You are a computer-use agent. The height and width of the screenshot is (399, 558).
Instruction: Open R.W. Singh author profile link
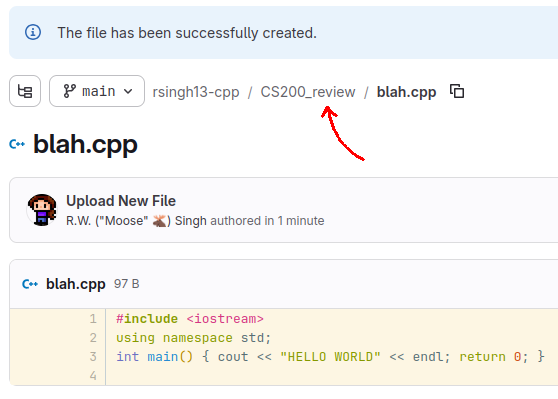[136, 221]
